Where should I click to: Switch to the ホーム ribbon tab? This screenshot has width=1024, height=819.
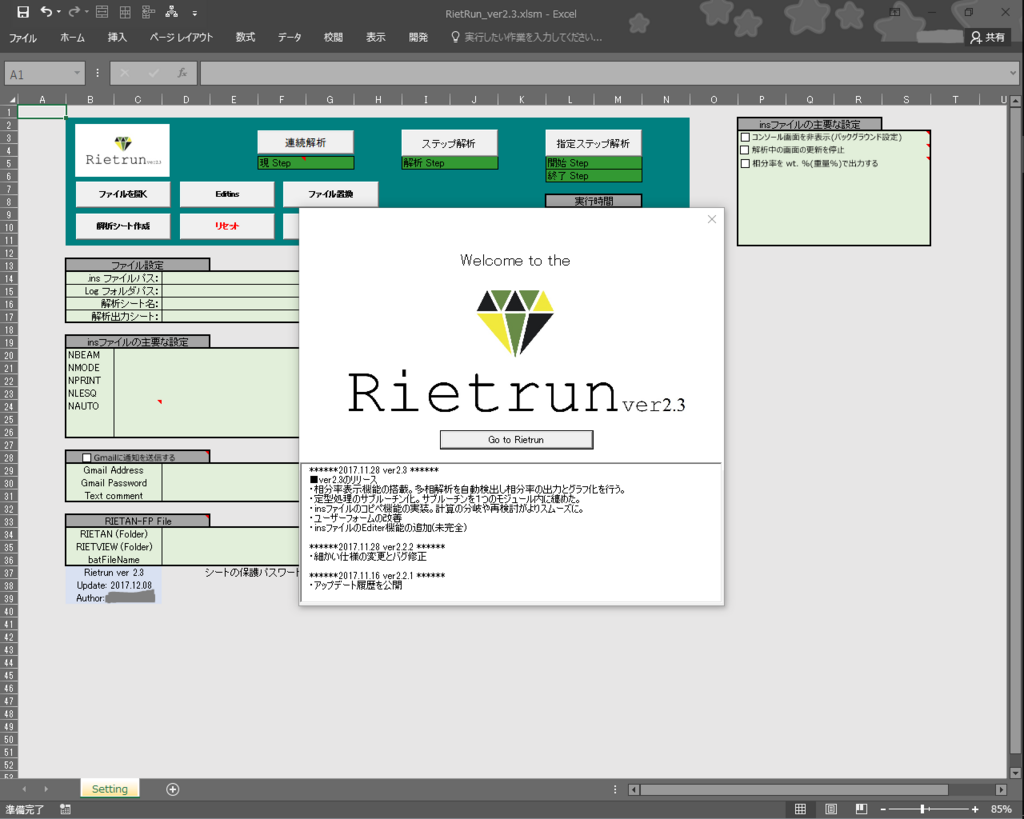[x=72, y=38]
